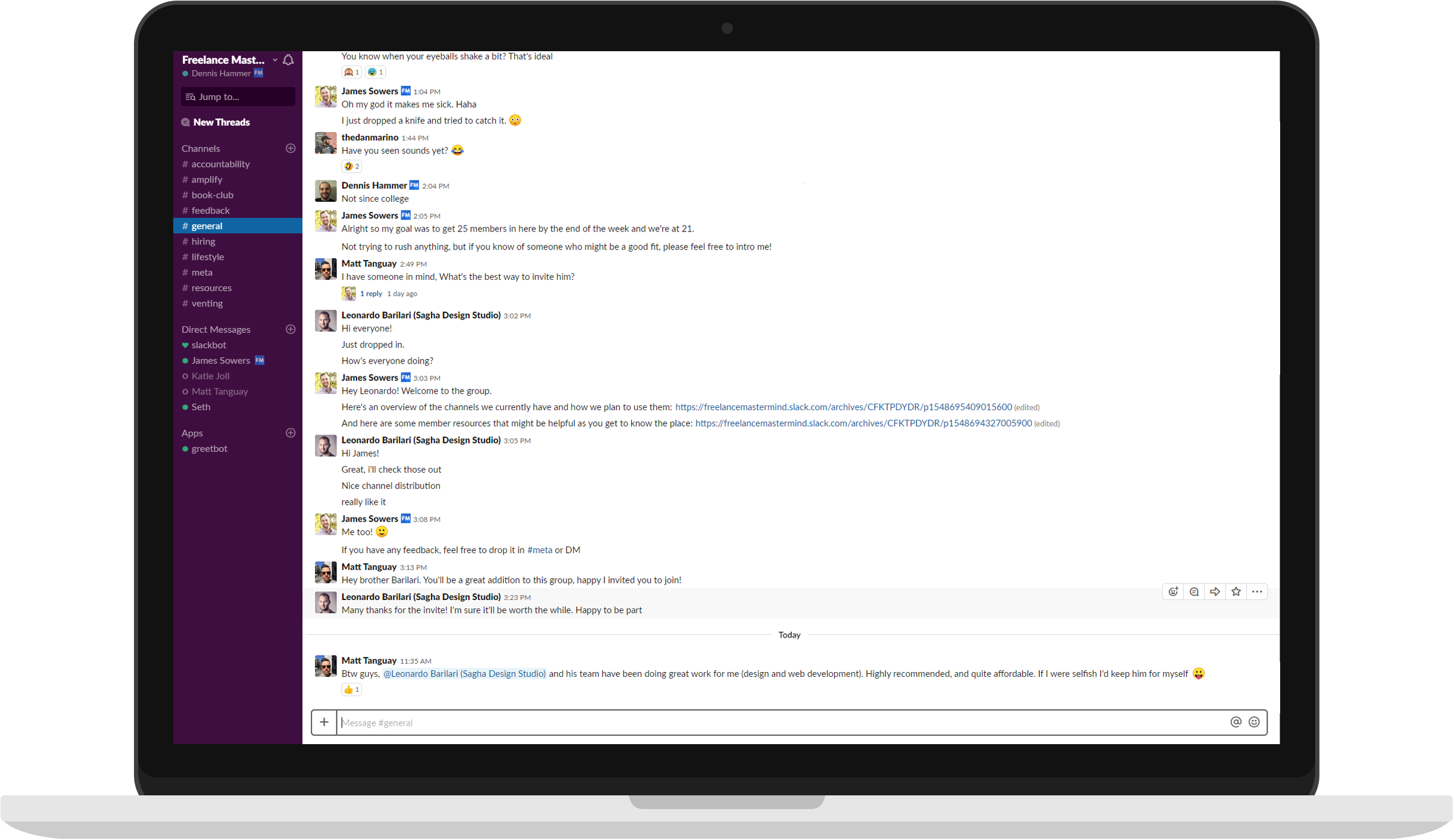The image size is (1454, 840).
Task: Toggle the thumbs up reaction on Matt's message
Action: pos(351,690)
